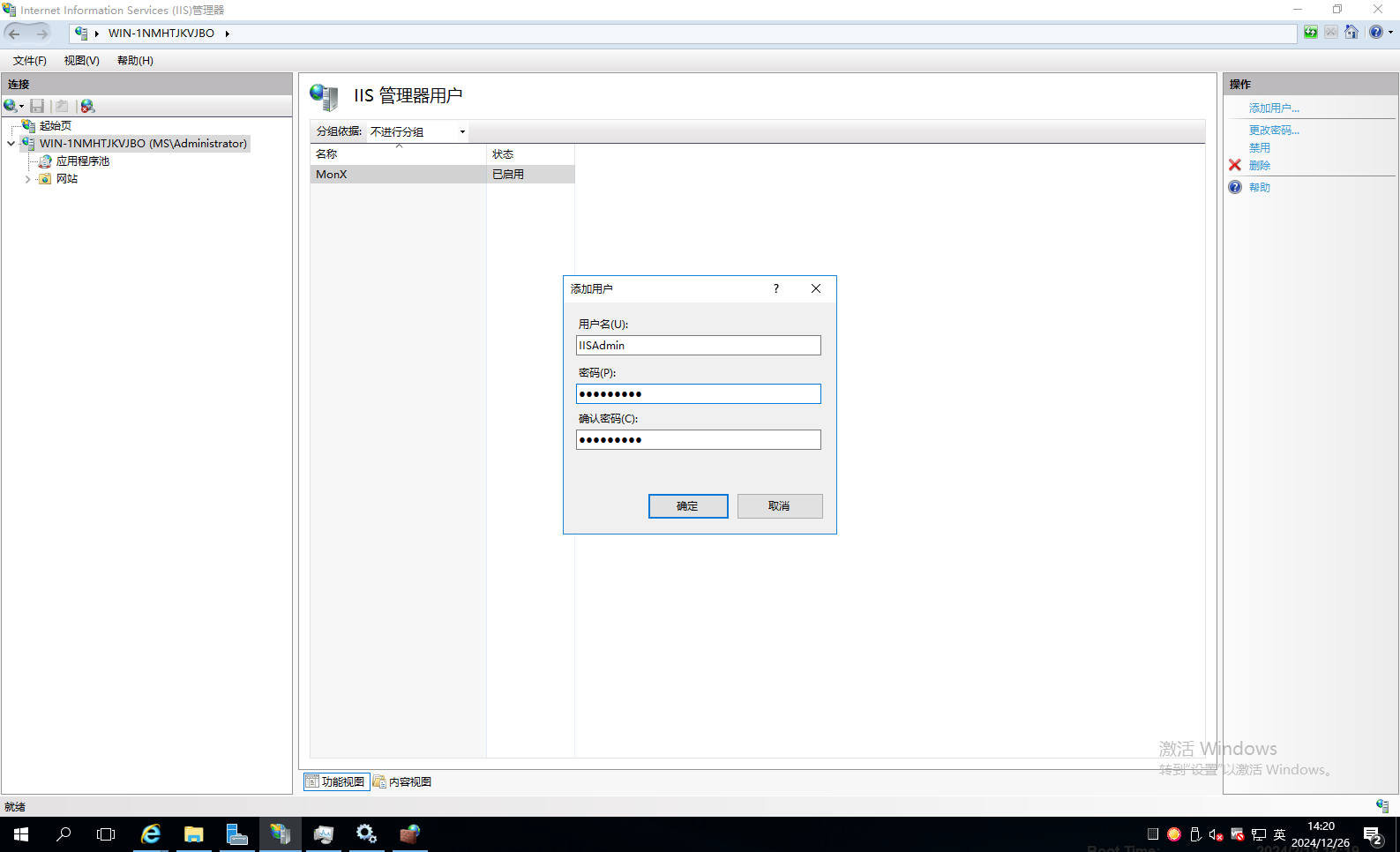Click the delete connection icon with red X

click(87, 106)
